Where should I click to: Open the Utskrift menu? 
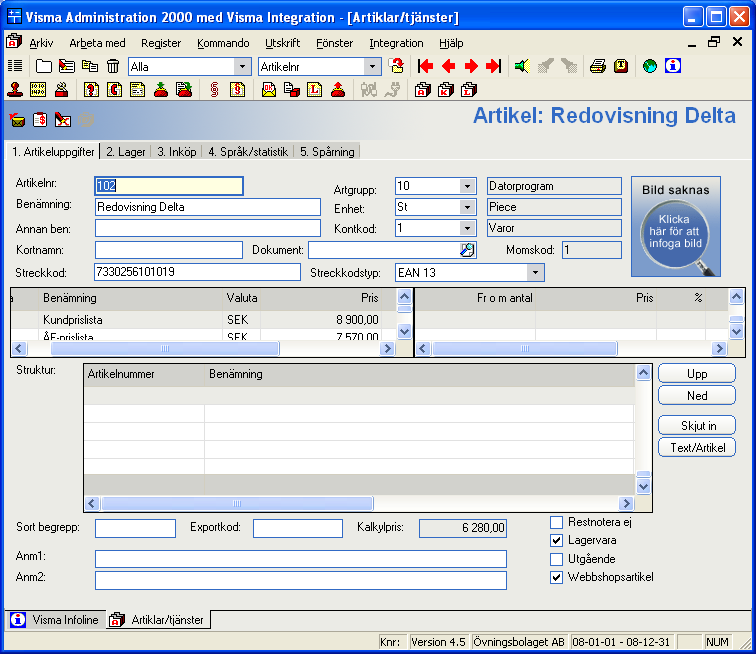tap(283, 43)
